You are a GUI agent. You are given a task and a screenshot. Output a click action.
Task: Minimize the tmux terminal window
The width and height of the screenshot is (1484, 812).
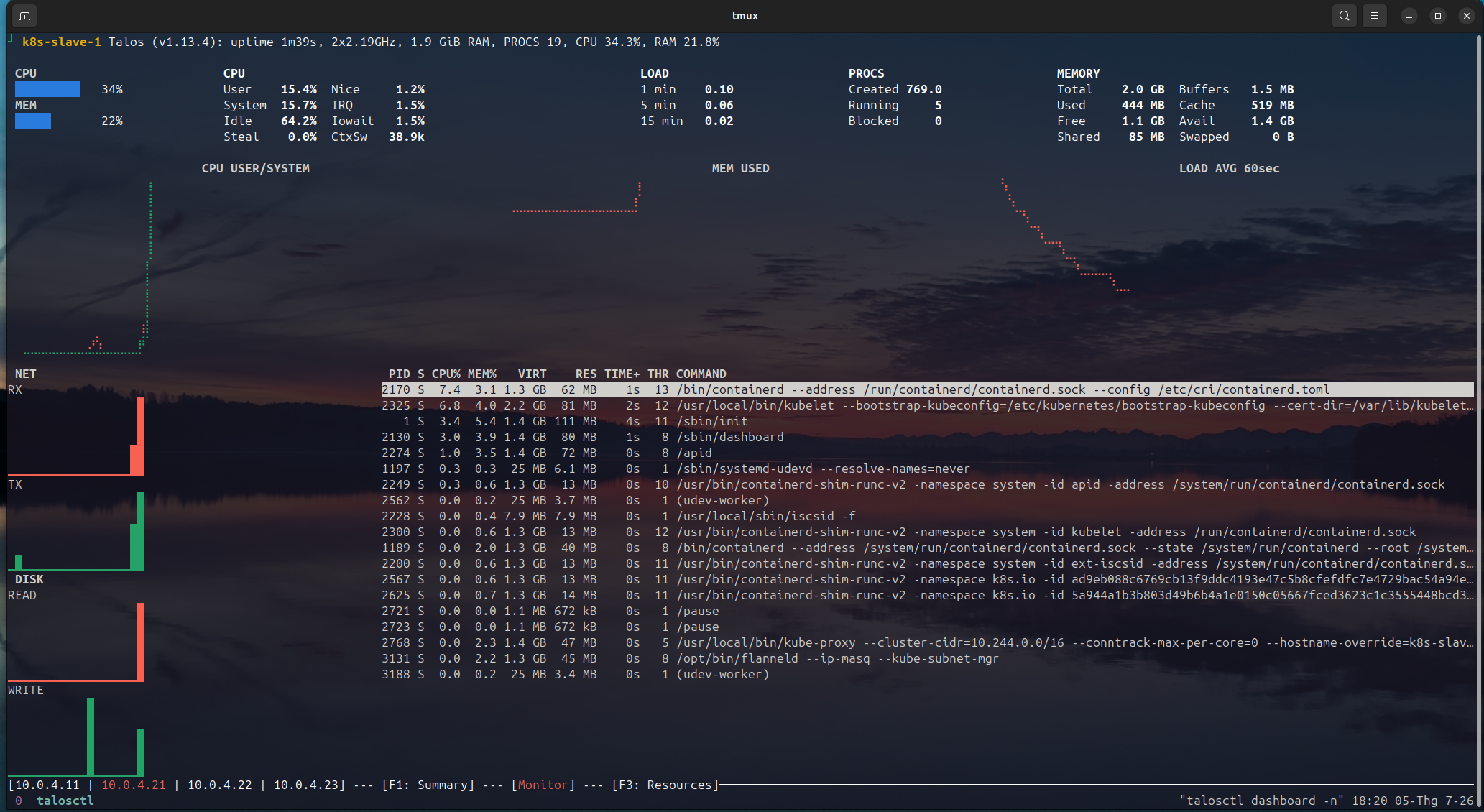point(1409,16)
